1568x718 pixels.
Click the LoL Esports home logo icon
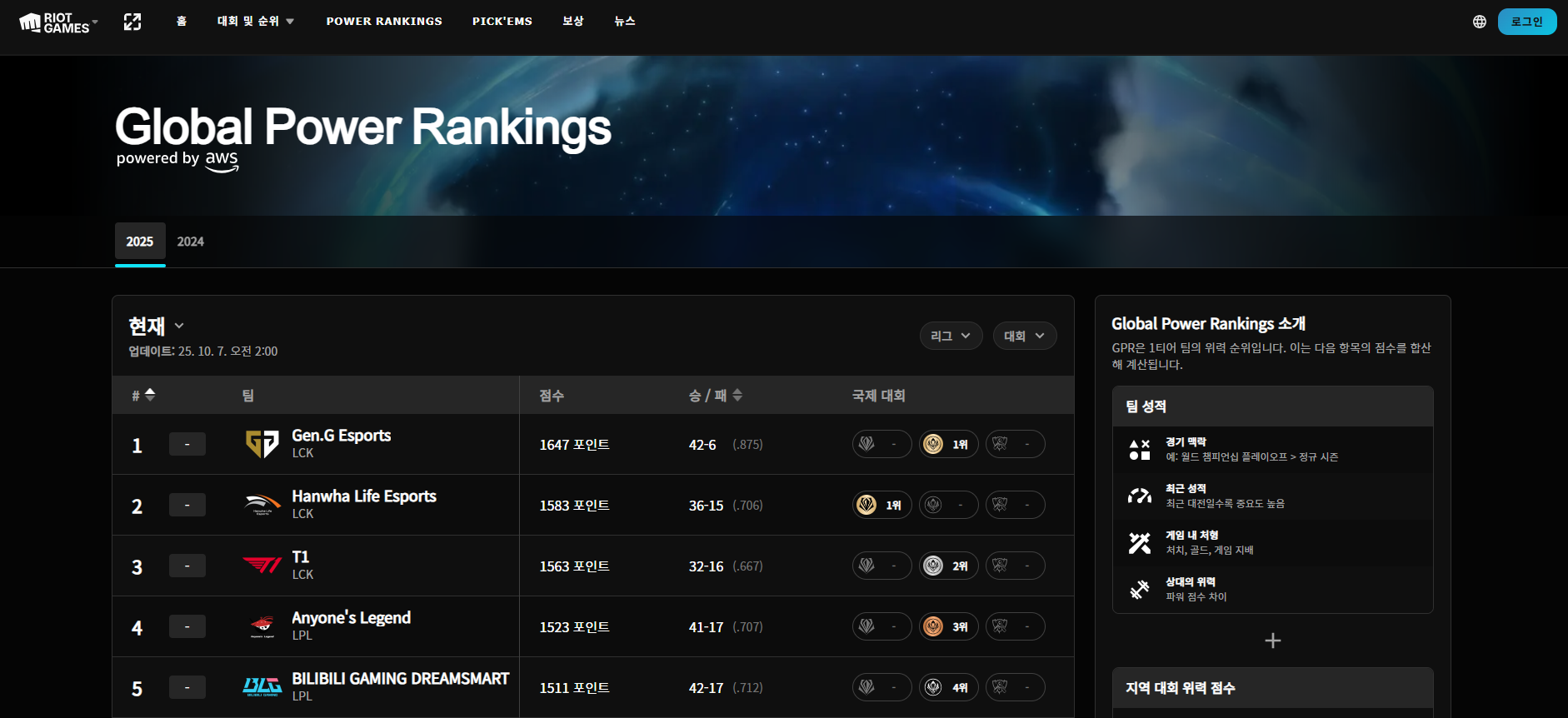pyautogui.click(x=132, y=22)
